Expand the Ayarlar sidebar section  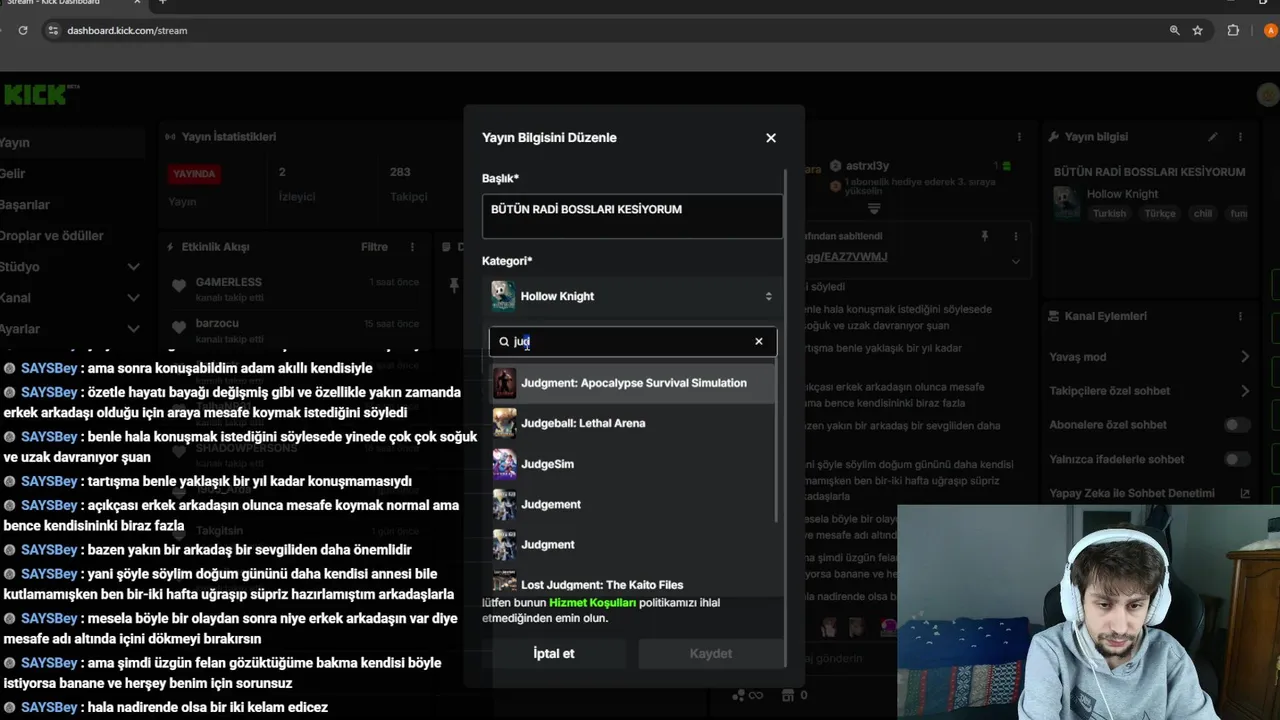point(133,329)
